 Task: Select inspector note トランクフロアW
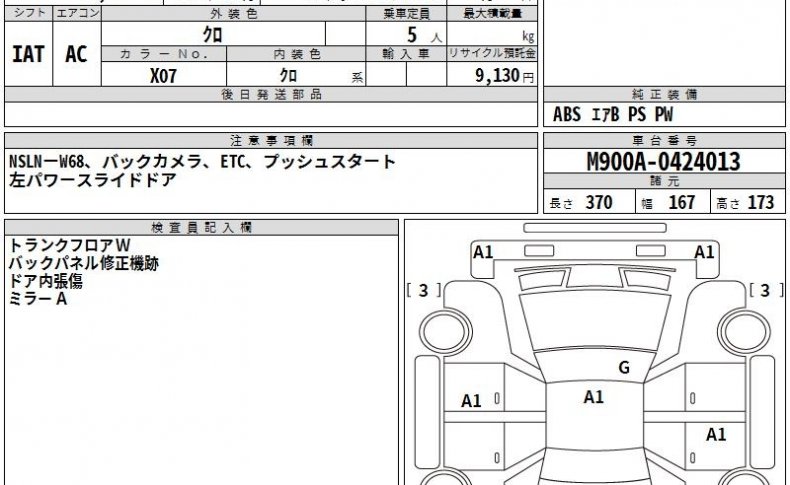point(70,245)
